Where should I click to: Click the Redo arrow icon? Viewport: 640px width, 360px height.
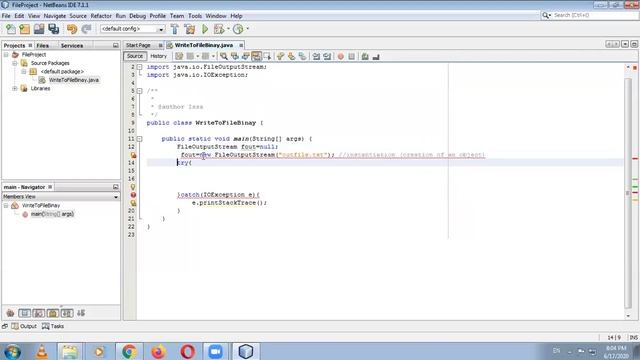click(86, 29)
